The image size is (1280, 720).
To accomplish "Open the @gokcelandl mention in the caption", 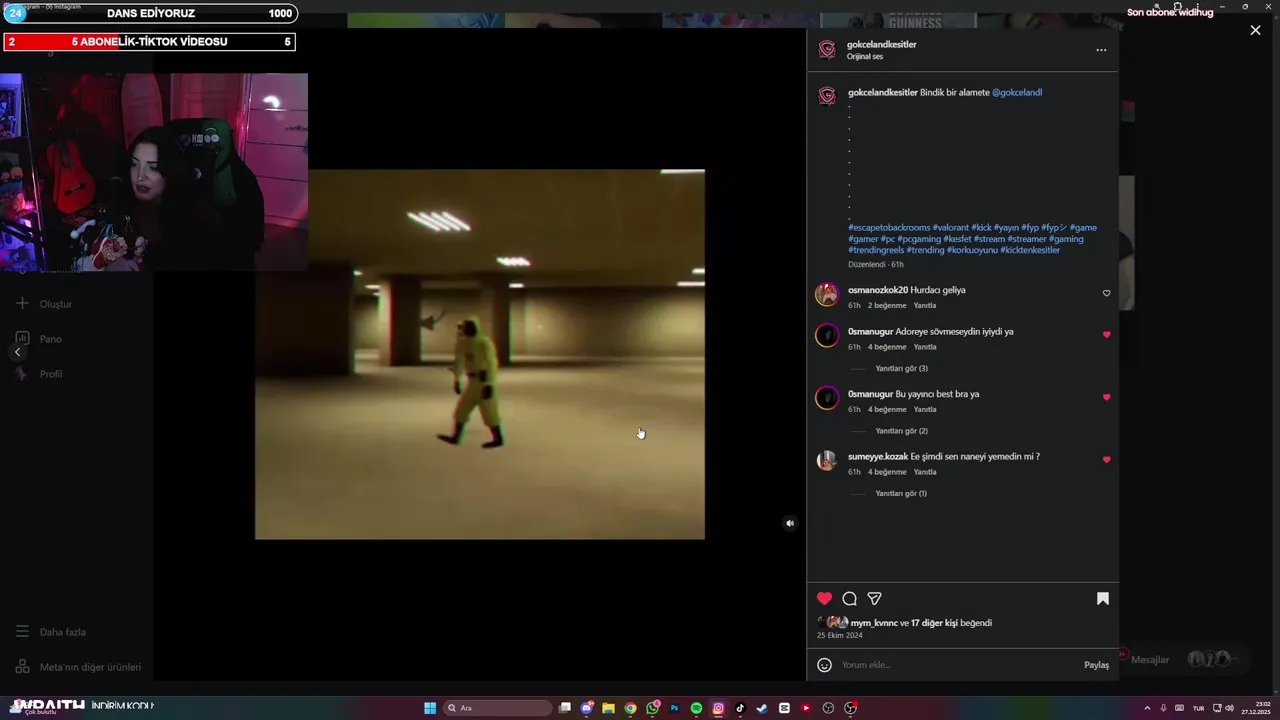I will click(1017, 92).
